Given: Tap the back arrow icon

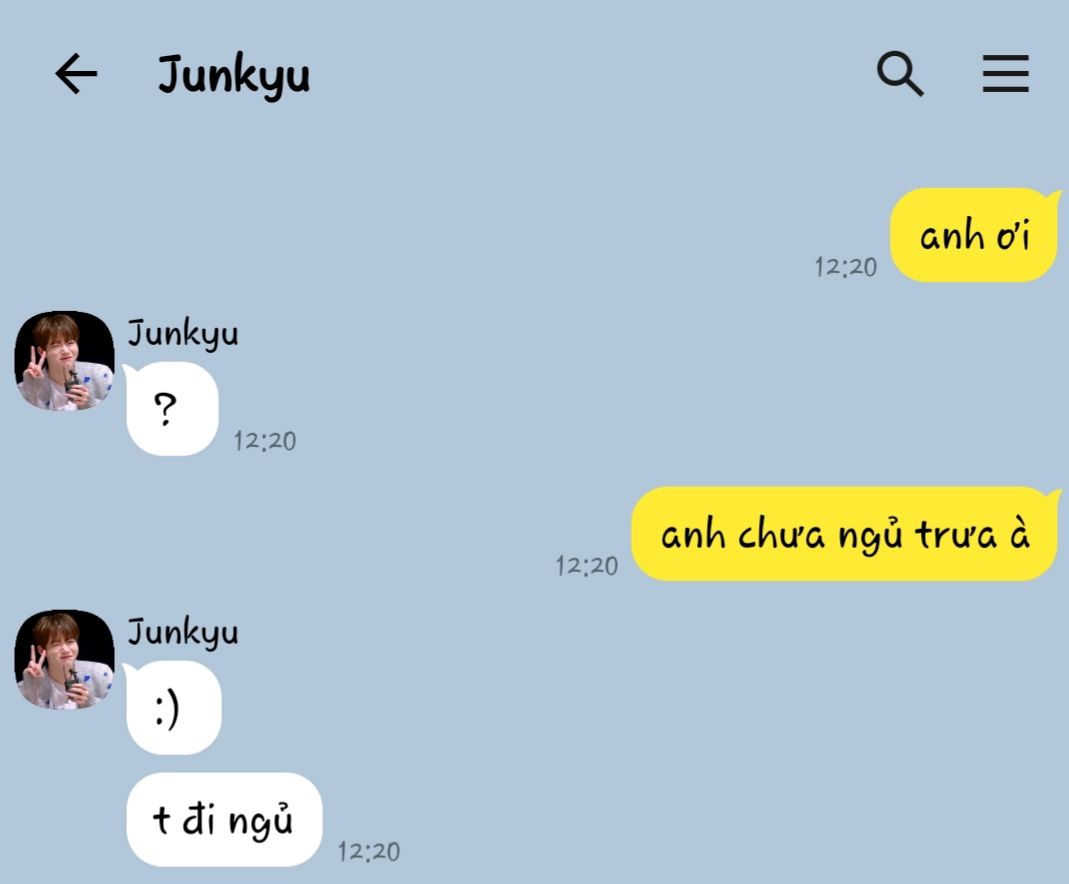Looking at the screenshot, I should click(x=76, y=74).
